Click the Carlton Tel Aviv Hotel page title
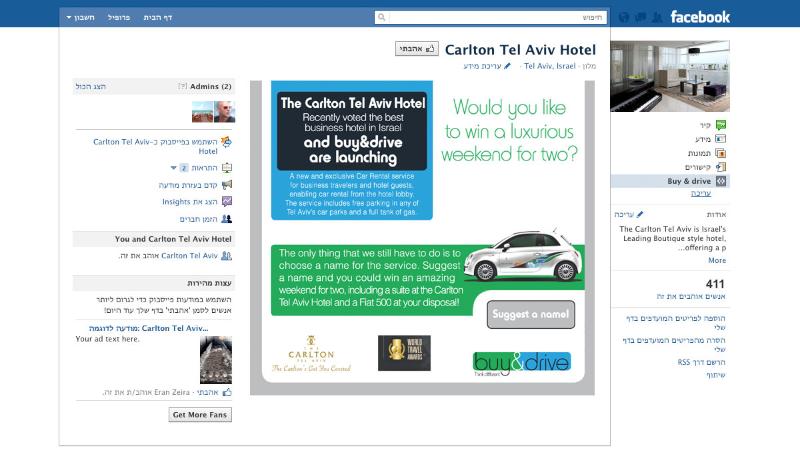 pyautogui.click(x=520, y=49)
